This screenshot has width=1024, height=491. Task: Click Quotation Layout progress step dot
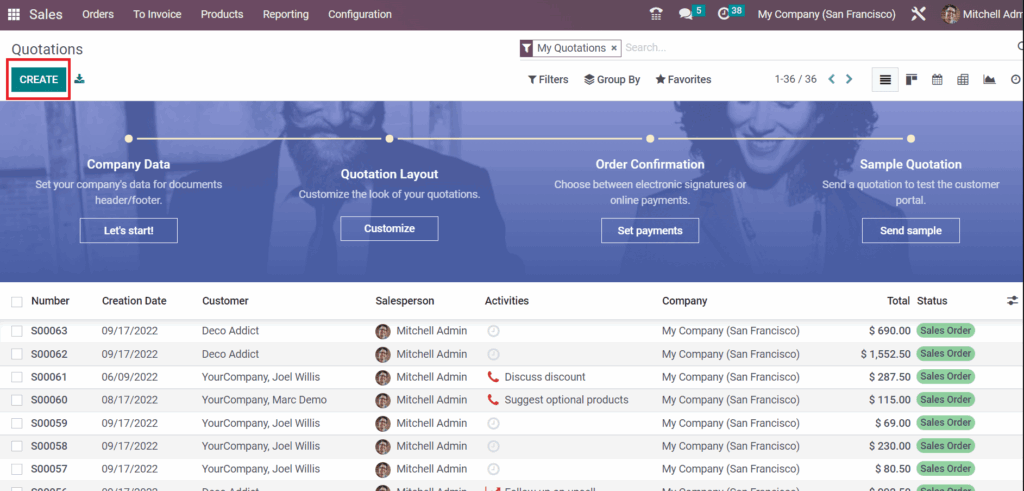pyautogui.click(x=389, y=138)
